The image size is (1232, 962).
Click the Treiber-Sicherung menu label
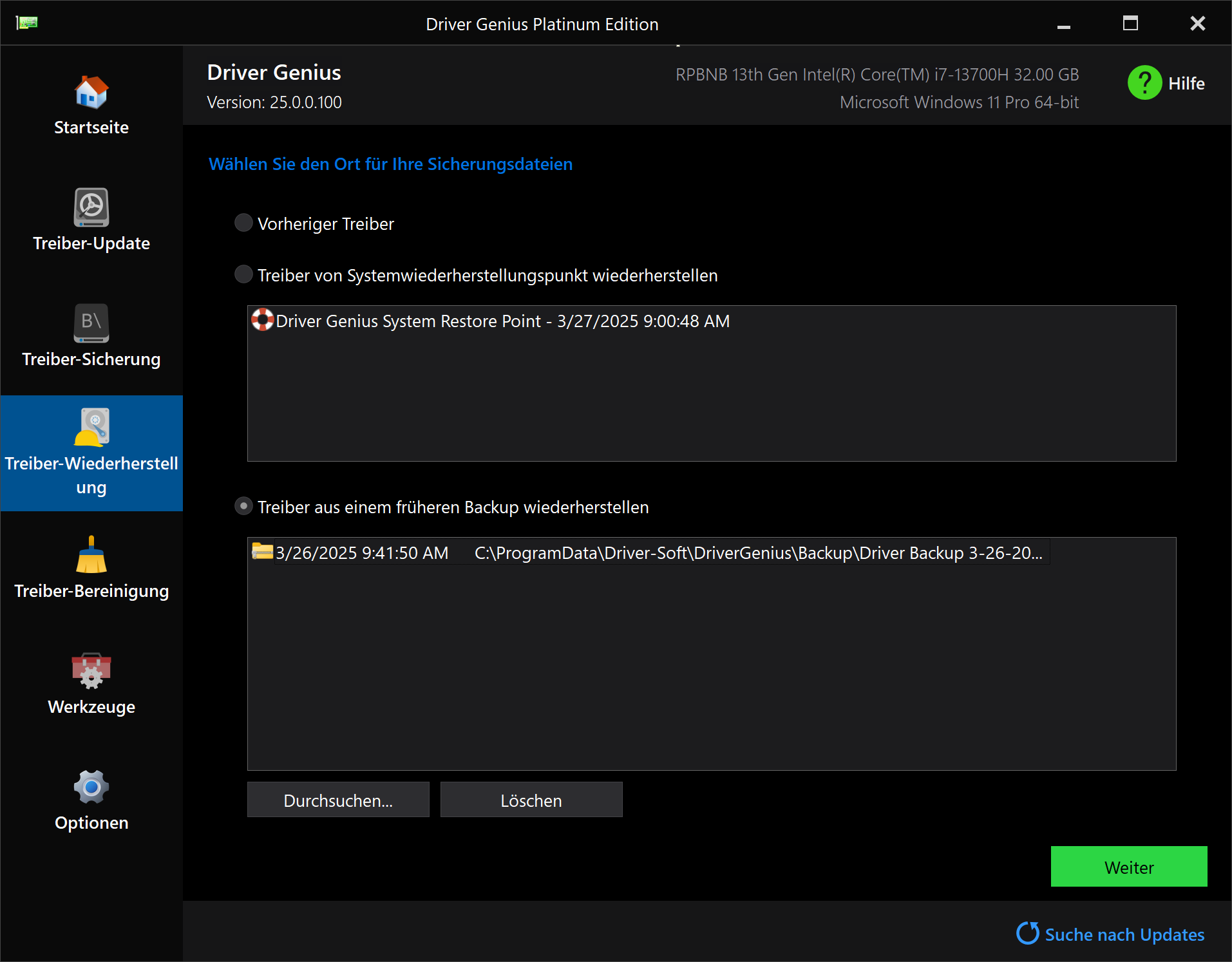coord(91,359)
